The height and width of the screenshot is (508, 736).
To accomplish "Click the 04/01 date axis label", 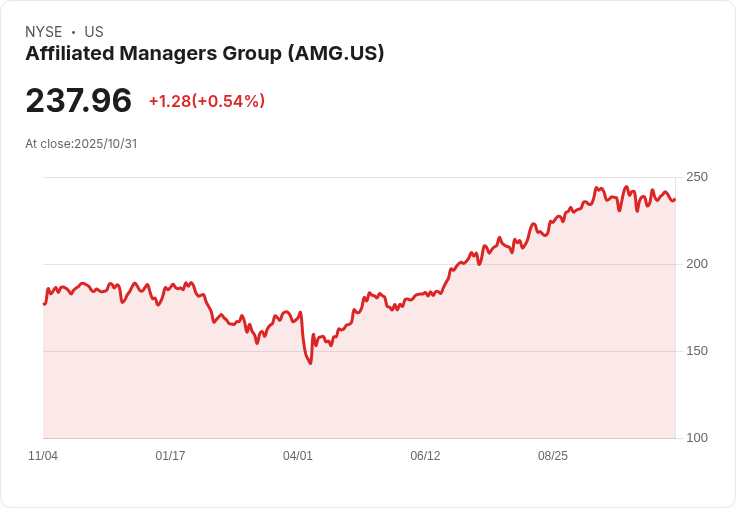I will coord(298,456).
